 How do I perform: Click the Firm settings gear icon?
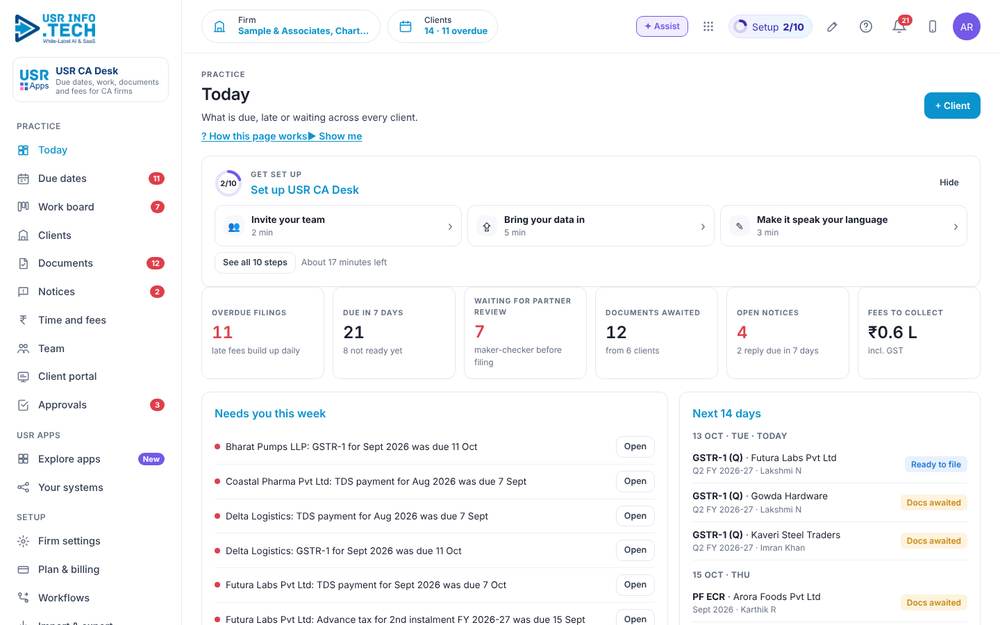tap(23, 541)
